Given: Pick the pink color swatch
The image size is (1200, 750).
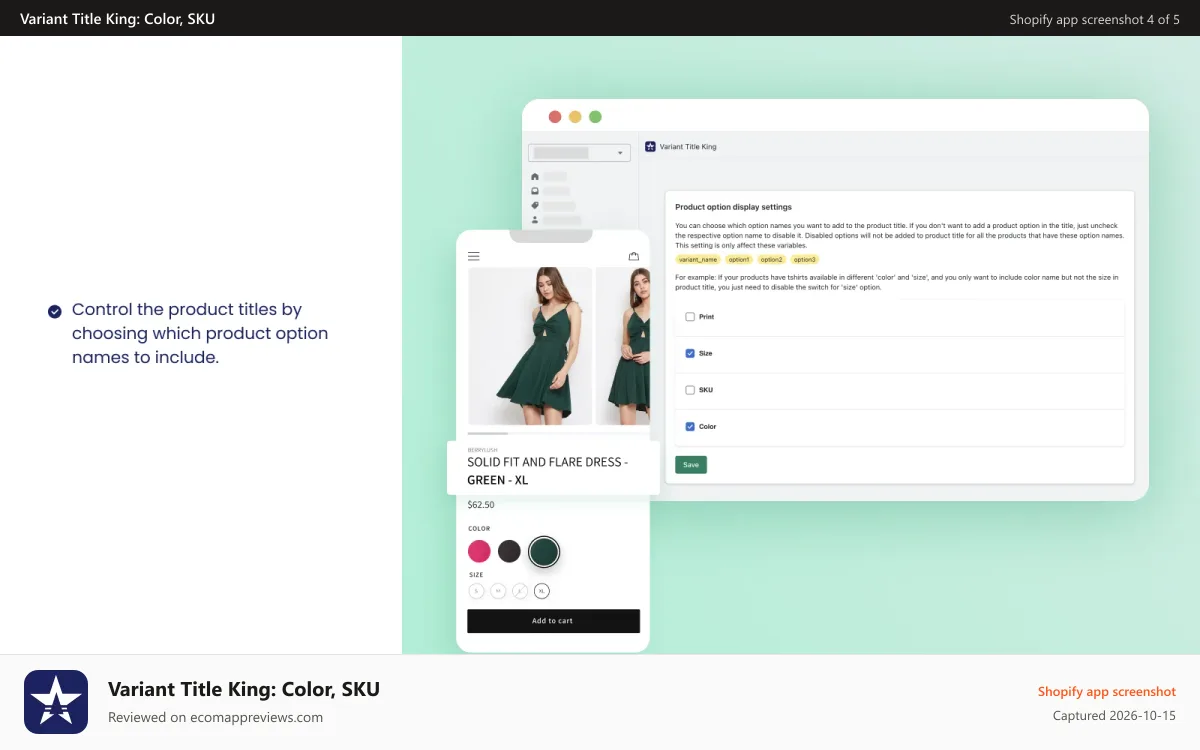Looking at the screenshot, I should (480, 551).
